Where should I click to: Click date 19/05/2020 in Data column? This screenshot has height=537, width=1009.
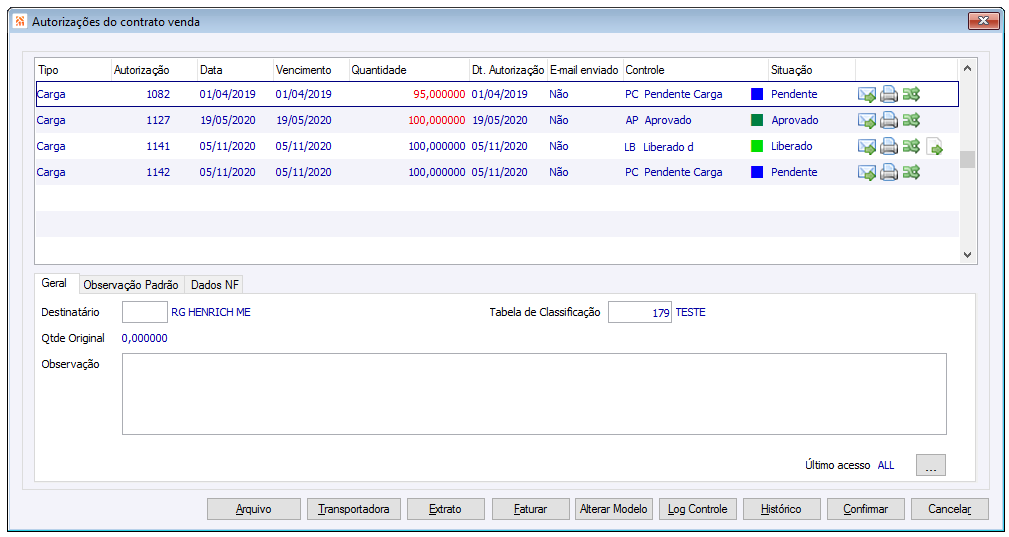pyautogui.click(x=228, y=120)
